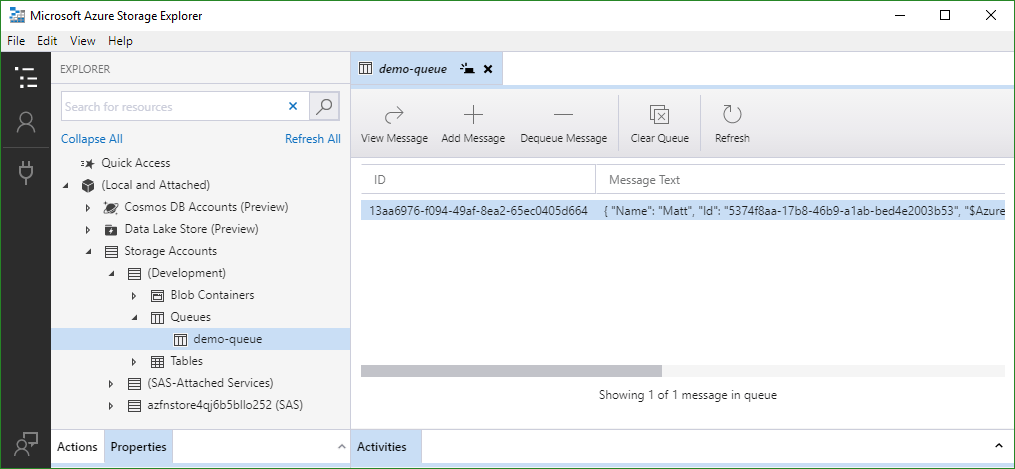Select Quick Access in the tree
The width and height of the screenshot is (1015, 469).
[136, 164]
